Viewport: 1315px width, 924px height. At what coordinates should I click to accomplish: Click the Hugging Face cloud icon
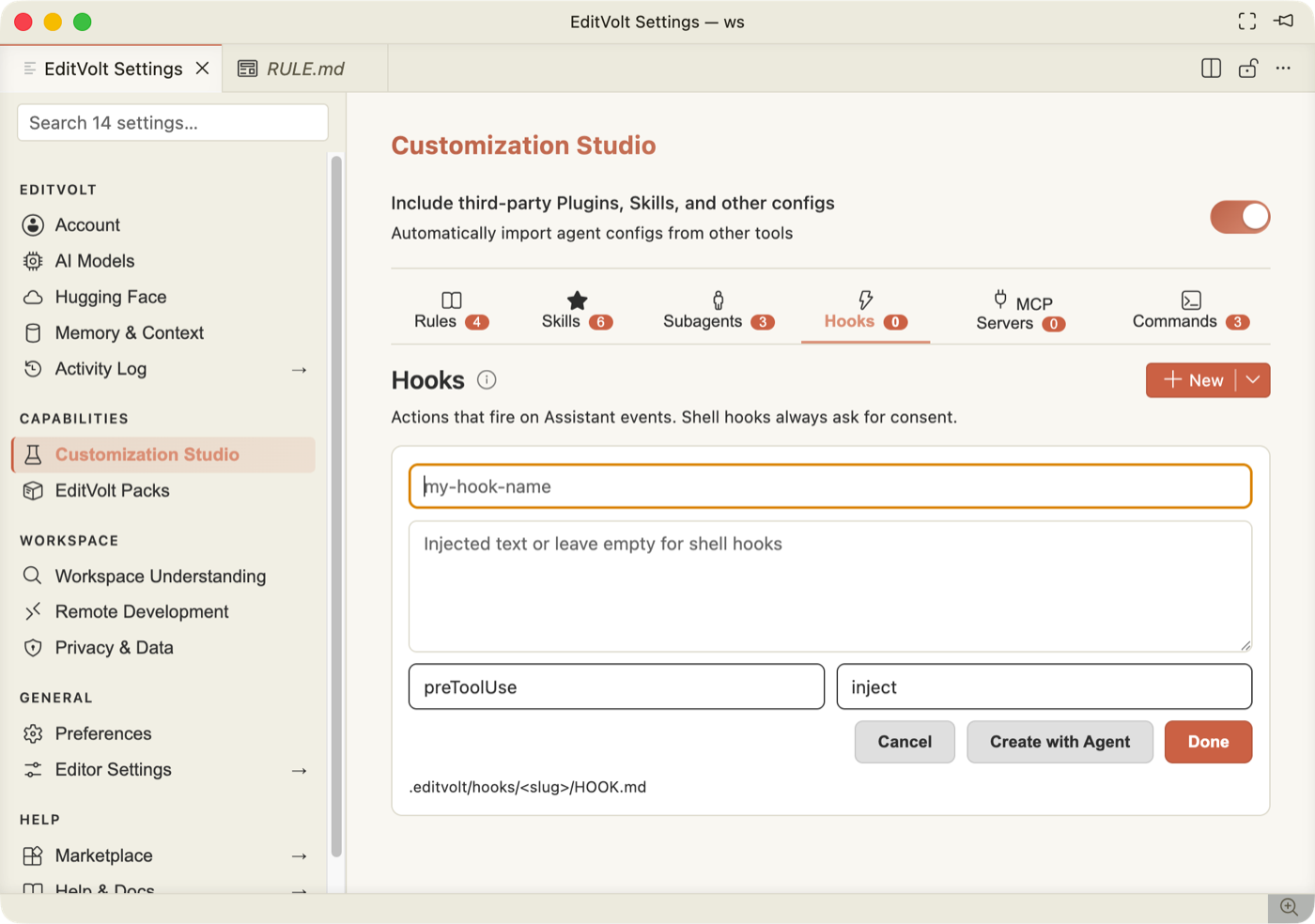[33, 298]
